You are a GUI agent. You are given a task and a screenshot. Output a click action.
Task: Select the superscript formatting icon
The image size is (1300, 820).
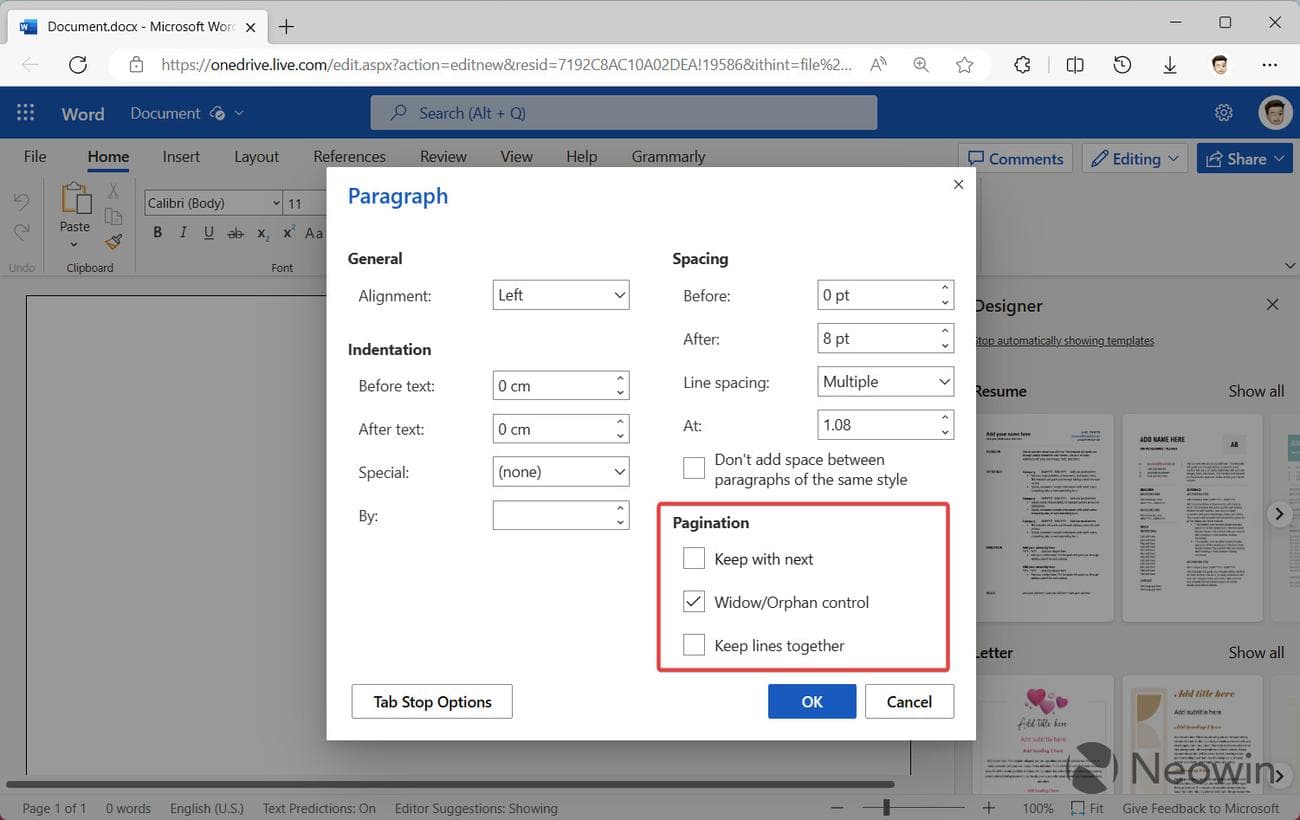[x=288, y=231]
